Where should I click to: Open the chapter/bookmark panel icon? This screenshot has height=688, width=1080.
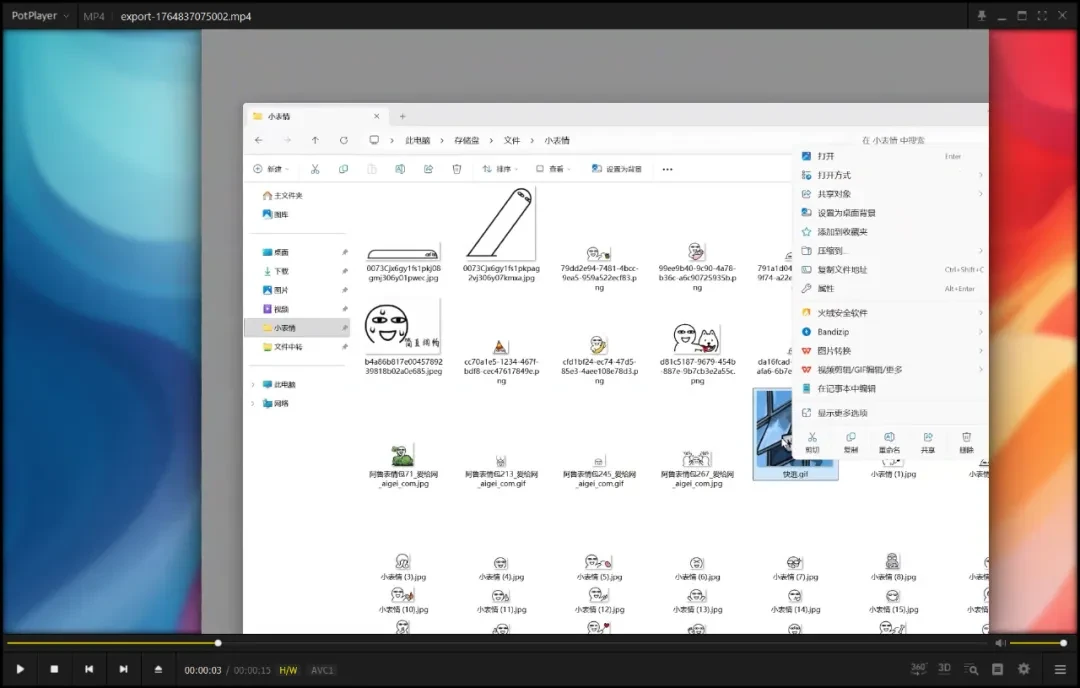click(997, 669)
